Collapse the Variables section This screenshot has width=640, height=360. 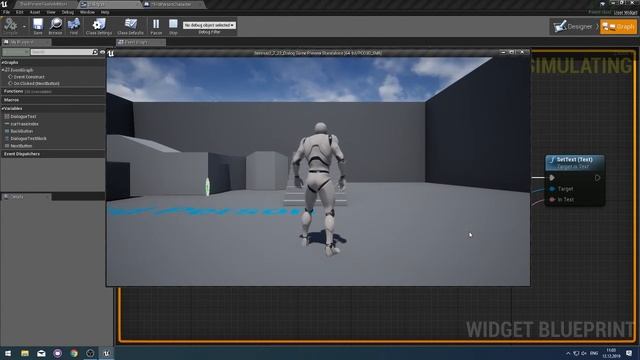[2, 109]
